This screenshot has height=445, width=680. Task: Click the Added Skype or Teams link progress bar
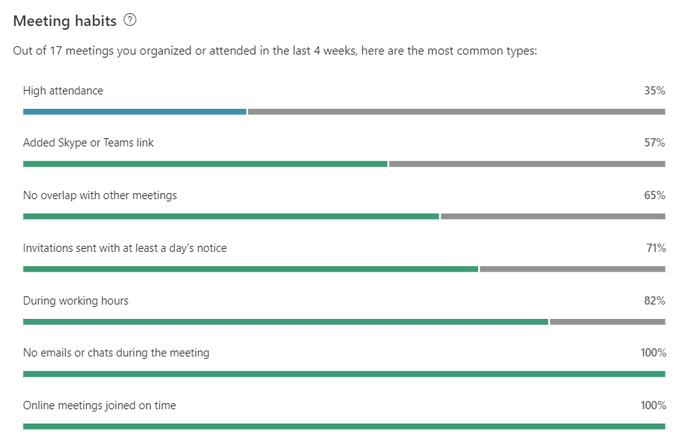205,163
